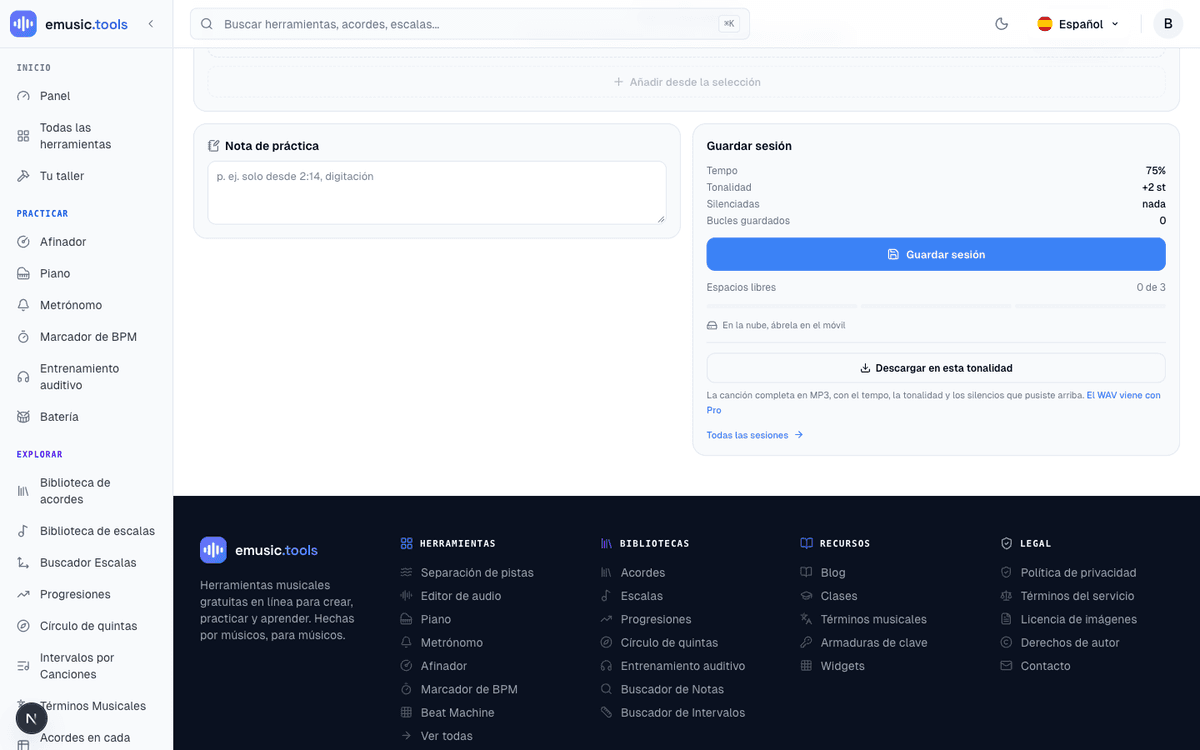Open footer link Círculo de quintas
Screen dimensions: 1200x750
tap(669, 643)
